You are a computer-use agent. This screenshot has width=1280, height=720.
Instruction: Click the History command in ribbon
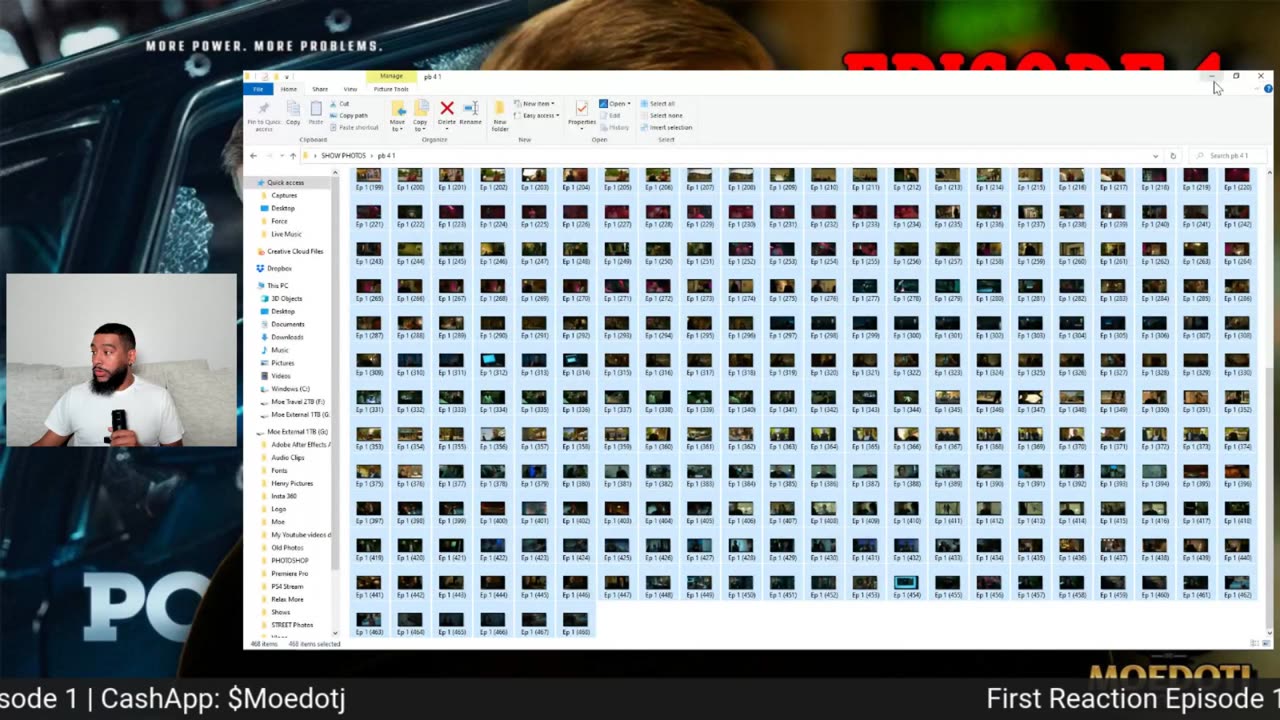615,127
